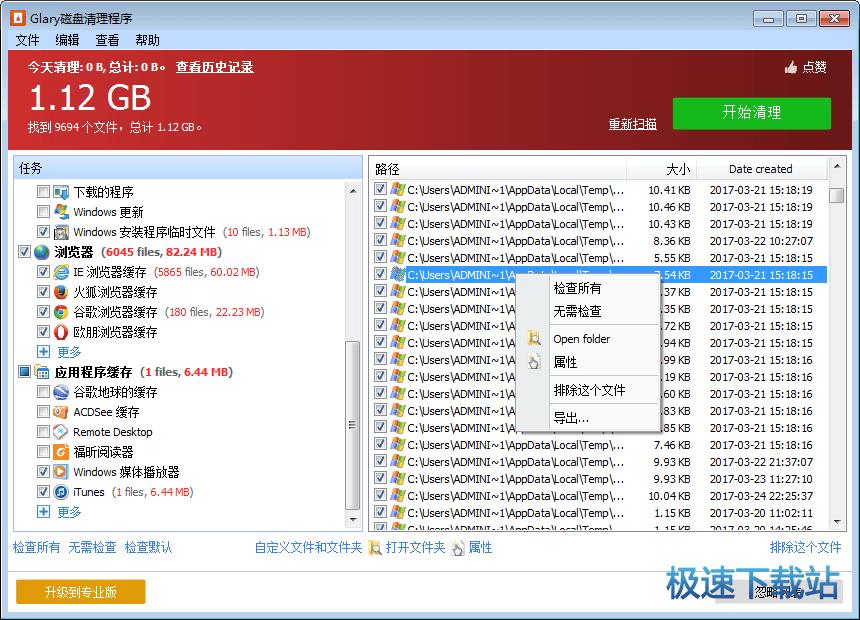This screenshot has height=620, width=860.
Task: Click the Windows媒体播放器 player icon
Action: point(60,471)
